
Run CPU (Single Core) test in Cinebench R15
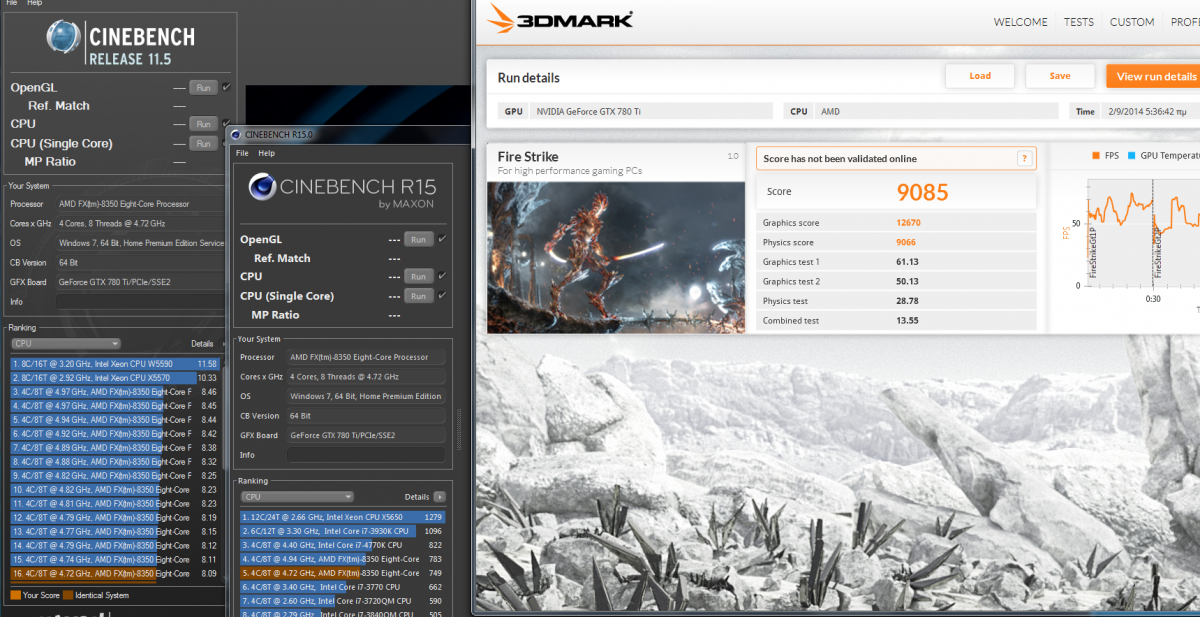pos(418,296)
